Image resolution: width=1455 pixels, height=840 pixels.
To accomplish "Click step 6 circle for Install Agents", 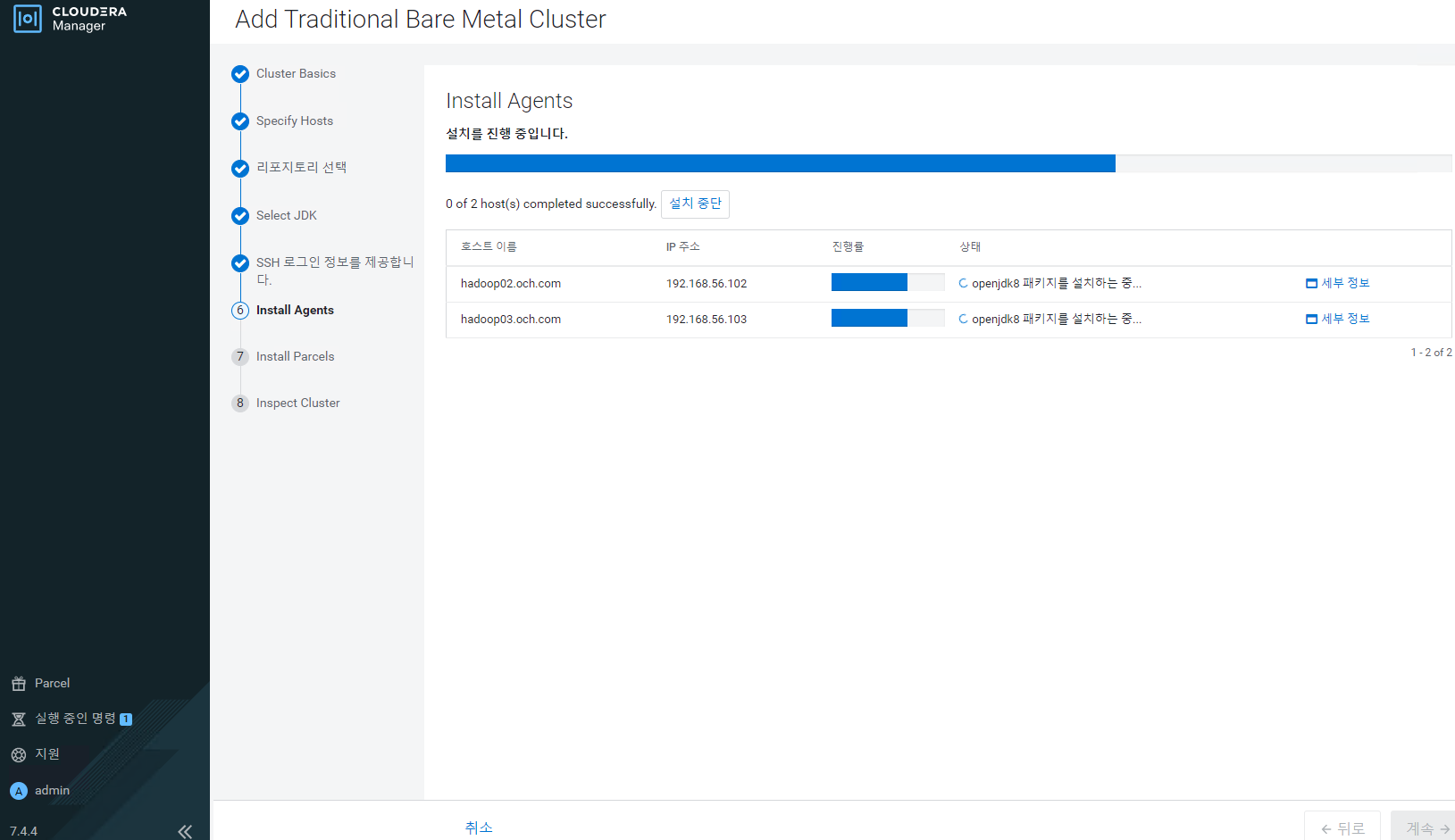I will point(240,311).
